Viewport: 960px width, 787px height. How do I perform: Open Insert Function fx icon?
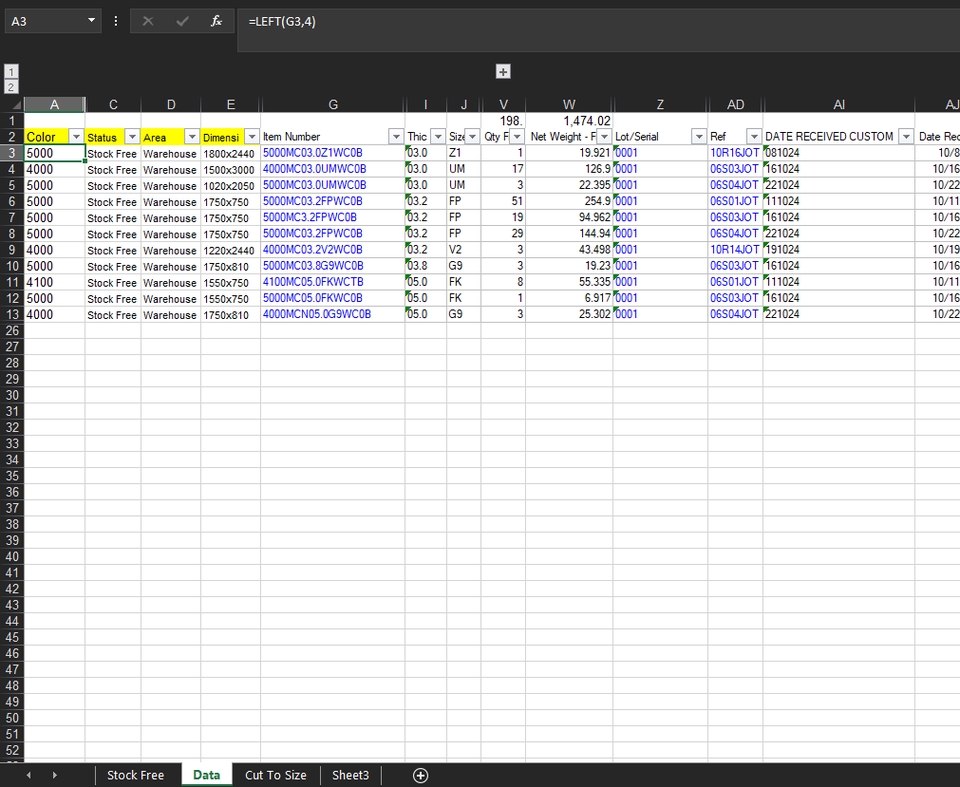[216, 21]
